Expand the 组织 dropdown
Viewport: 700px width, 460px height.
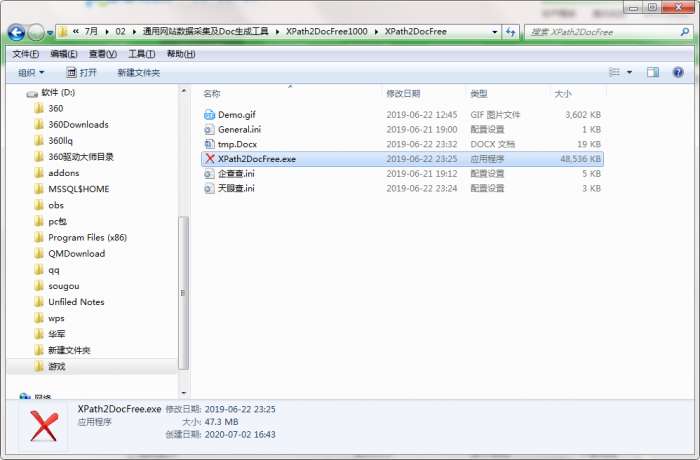click(x=31, y=72)
